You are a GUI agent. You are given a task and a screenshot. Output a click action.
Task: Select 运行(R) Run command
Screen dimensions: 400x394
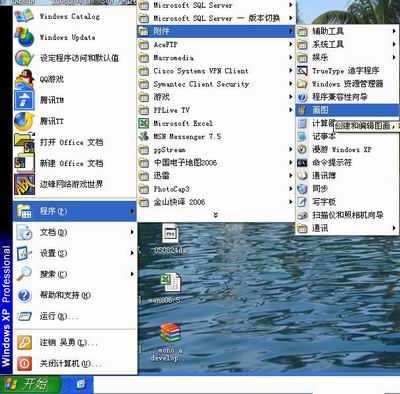[75, 316]
